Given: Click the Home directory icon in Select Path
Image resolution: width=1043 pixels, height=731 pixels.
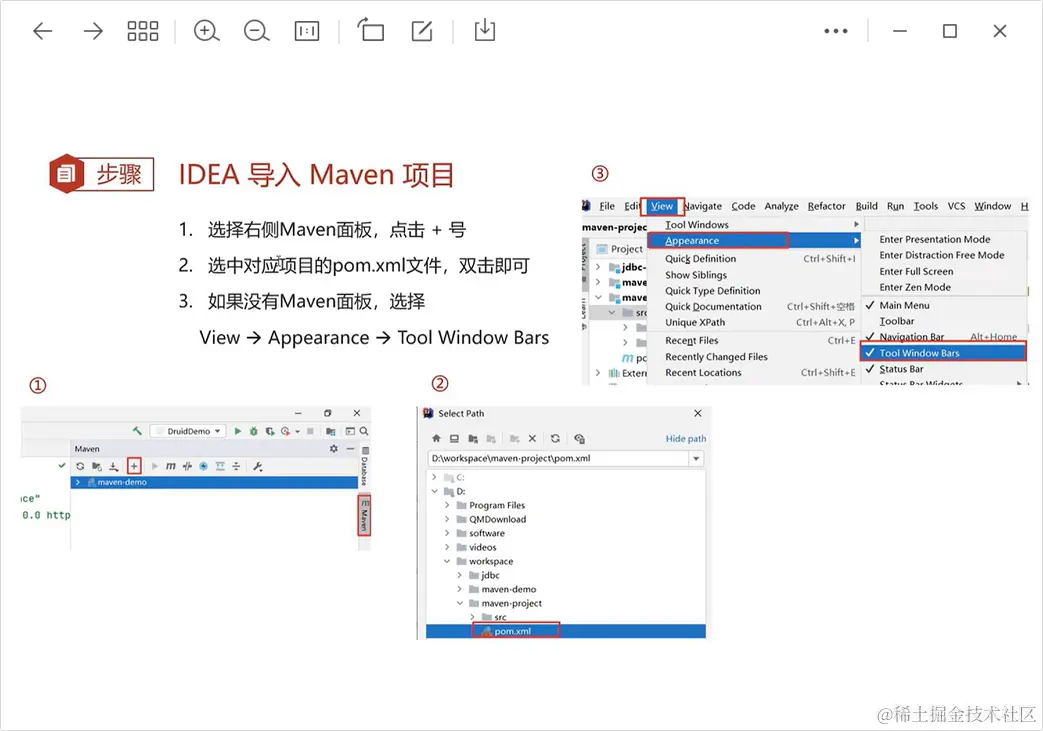Looking at the screenshot, I should coord(436,438).
